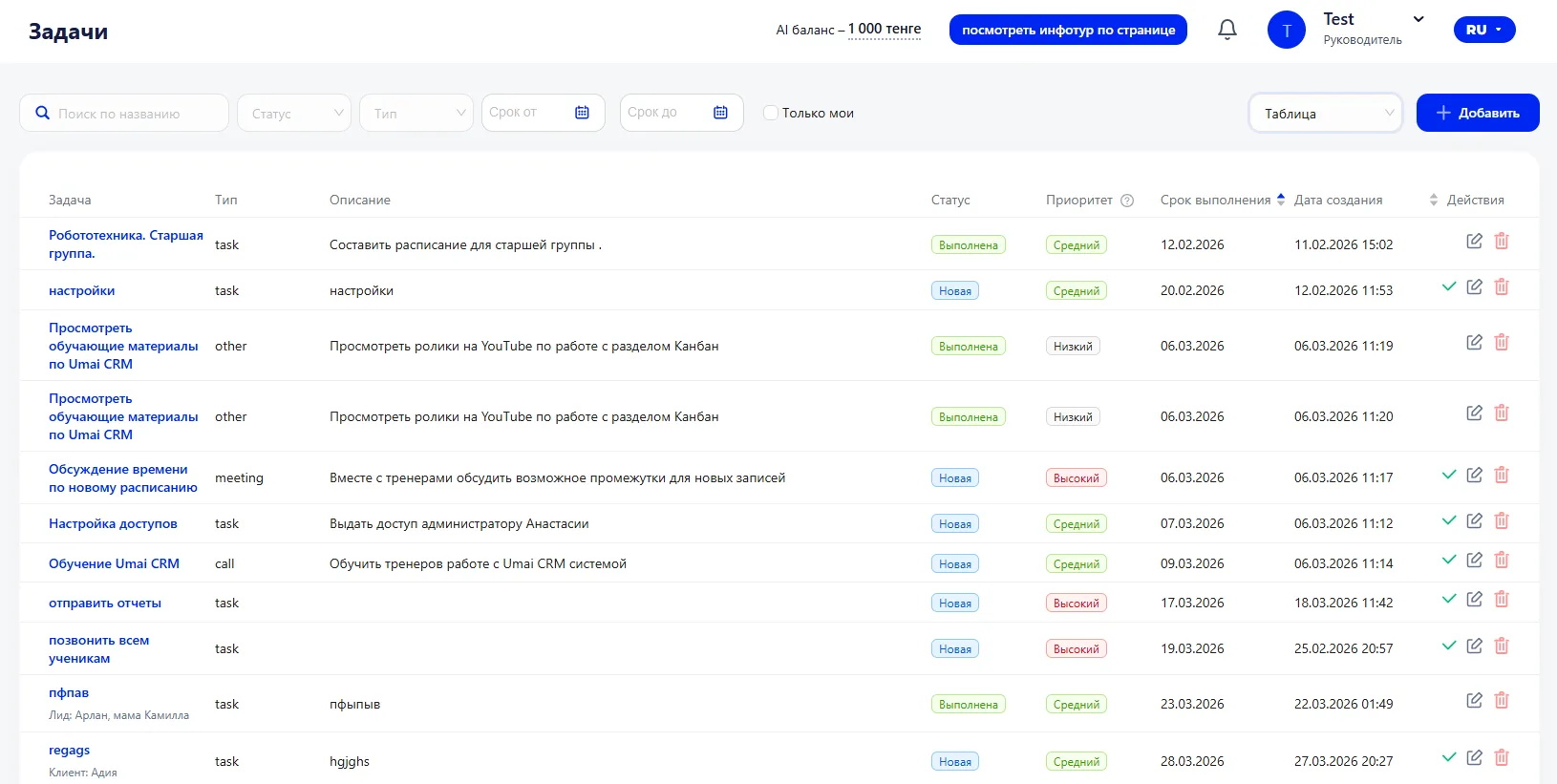Open the notifications bell

(x=1227, y=30)
